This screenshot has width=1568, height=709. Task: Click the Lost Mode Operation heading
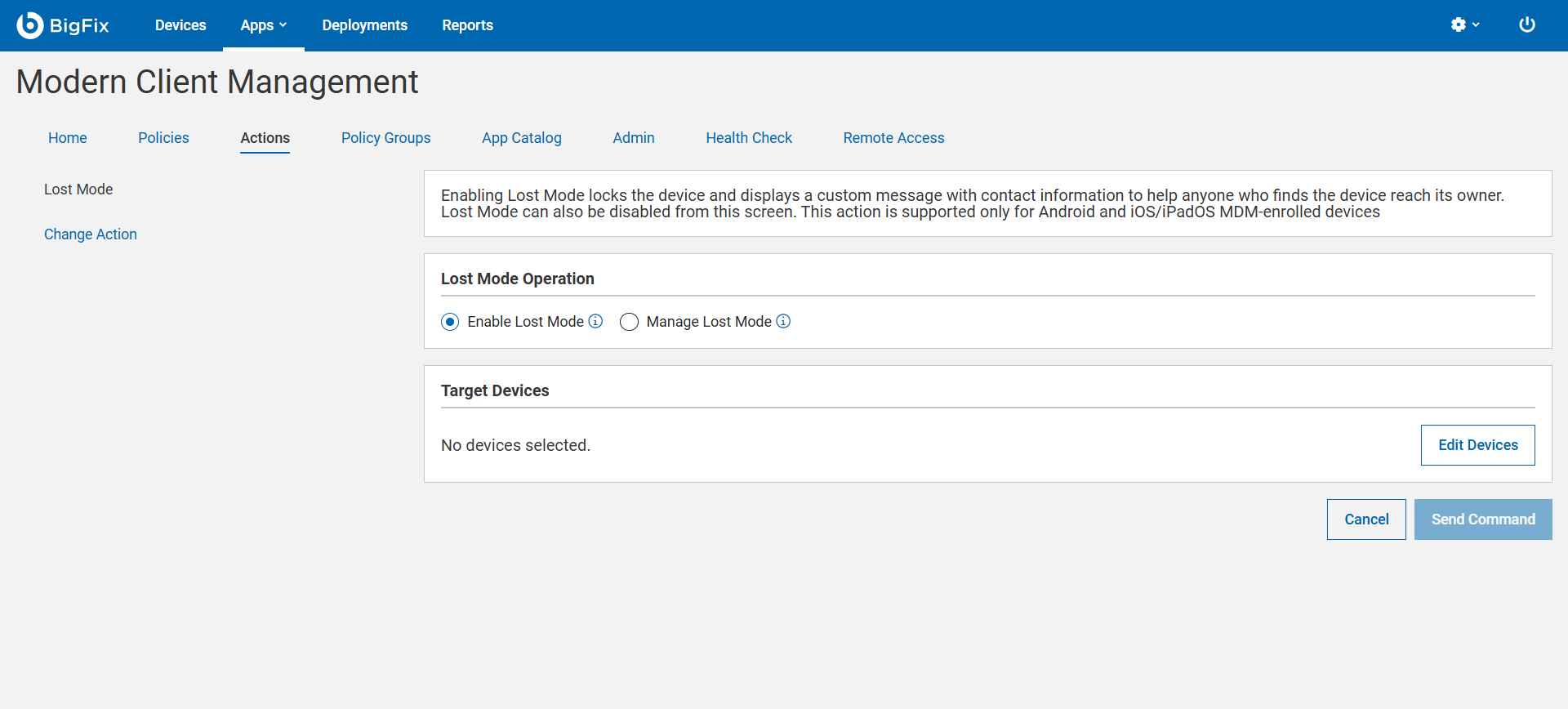coord(518,279)
